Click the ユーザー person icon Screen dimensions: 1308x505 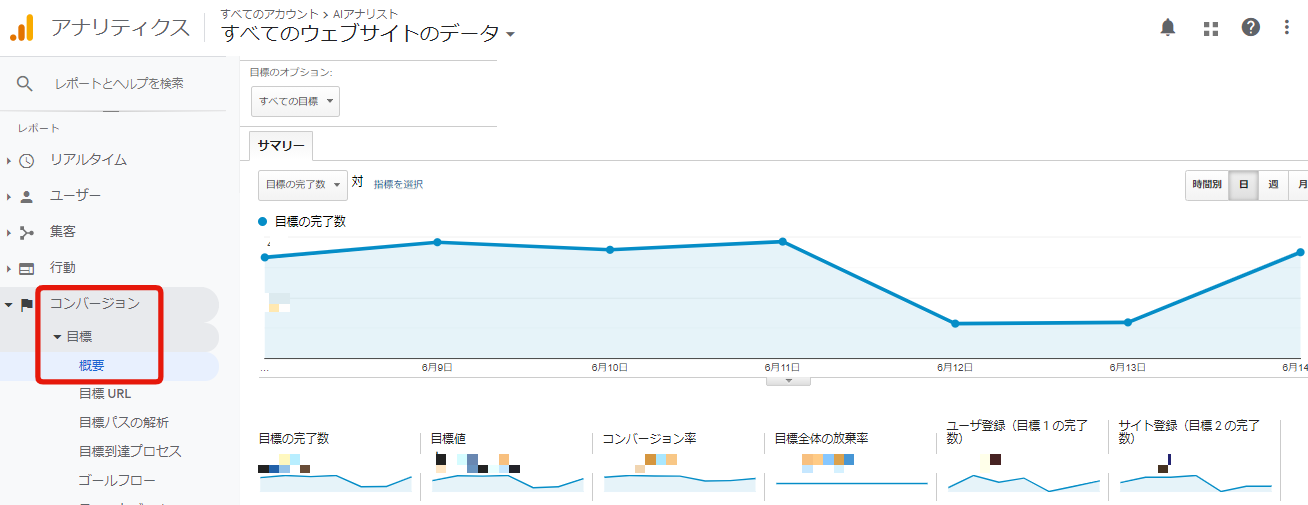pos(27,196)
